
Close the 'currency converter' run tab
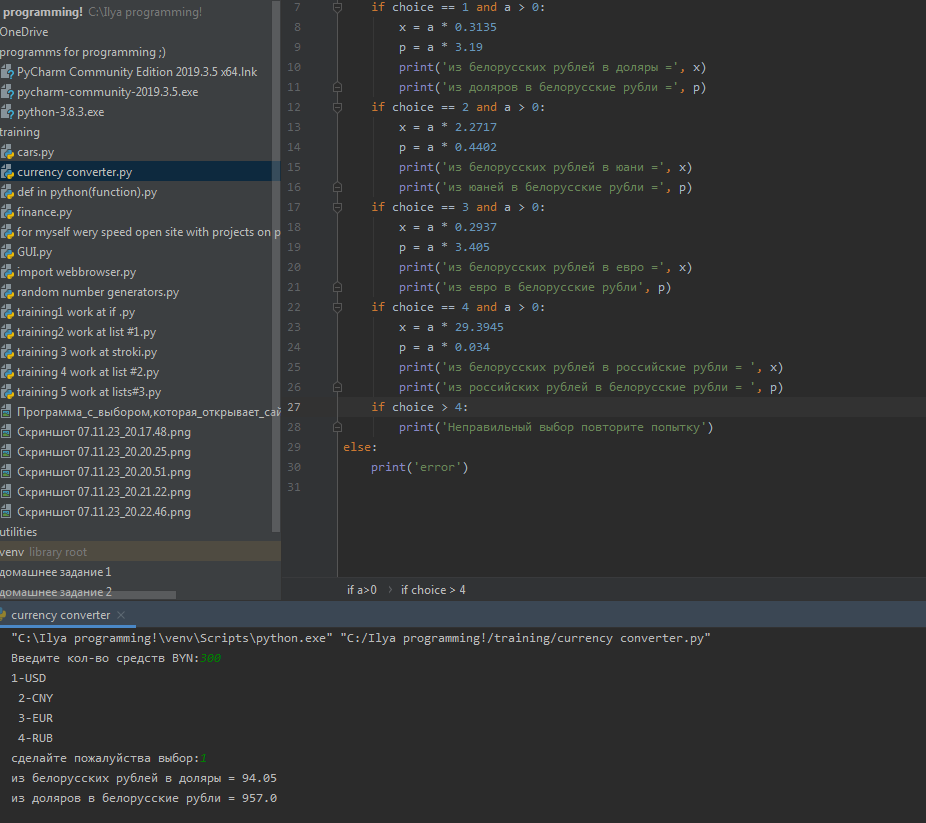tap(121, 615)
